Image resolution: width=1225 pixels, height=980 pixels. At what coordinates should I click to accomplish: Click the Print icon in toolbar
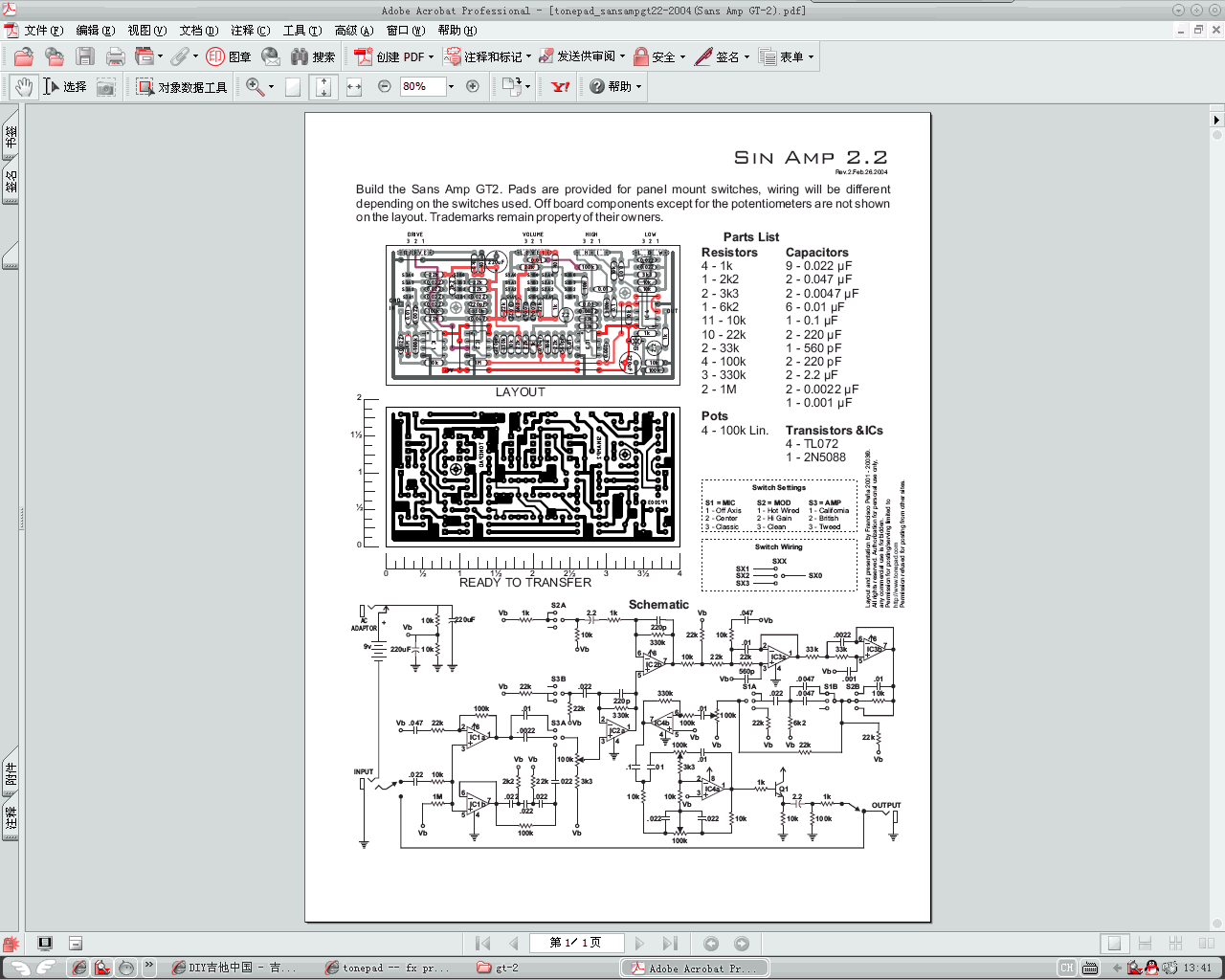[116, 57]
